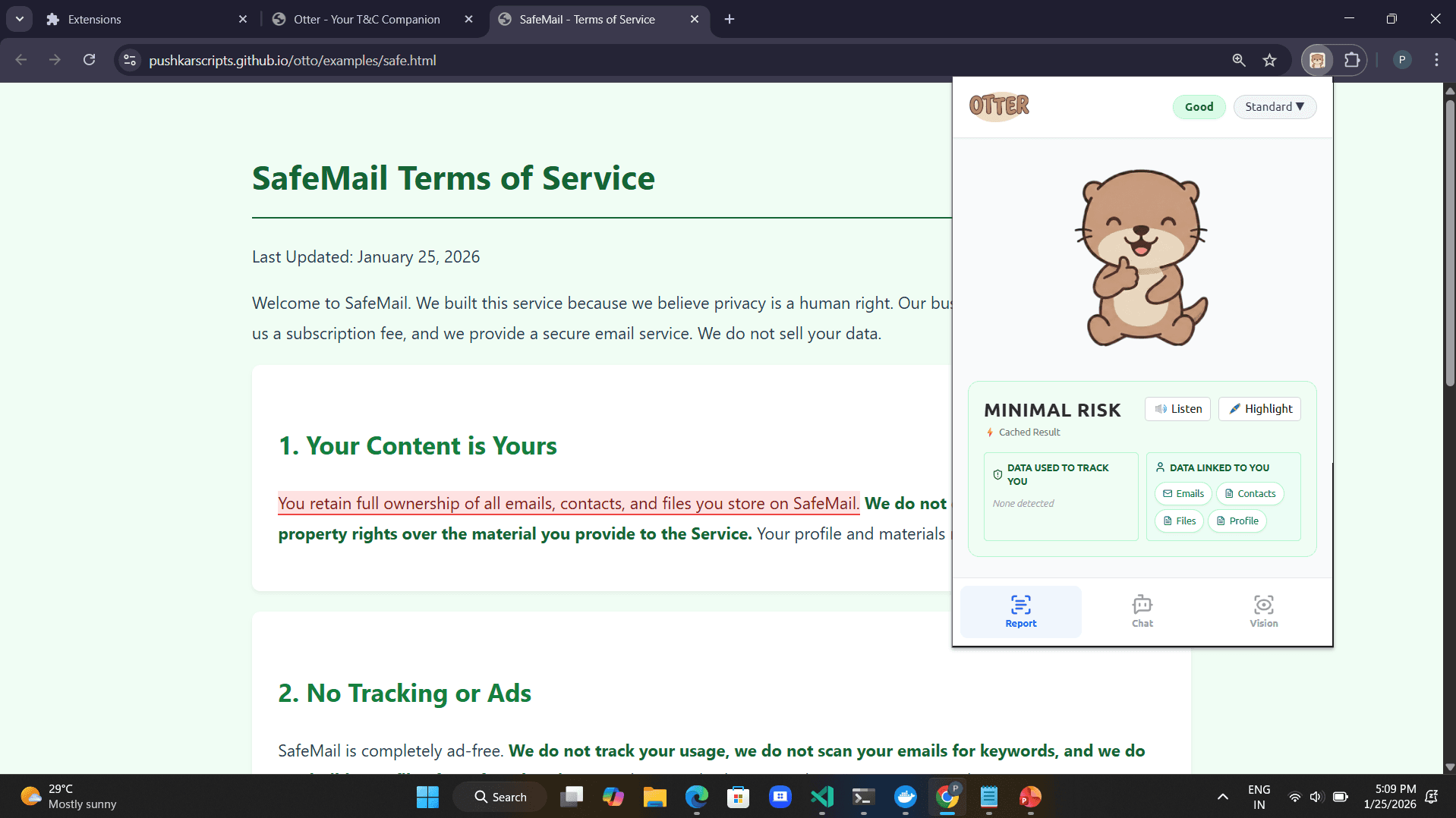The width and height of the screenshot is (1456, 818).
Task: Select the Emails data chip
Action: point(1183,494)
